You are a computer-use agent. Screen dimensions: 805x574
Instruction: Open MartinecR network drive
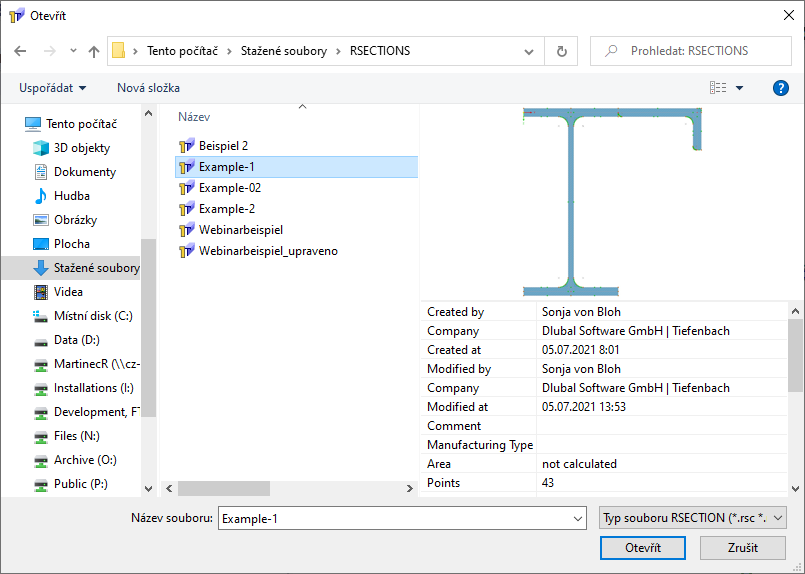[87, 364]
